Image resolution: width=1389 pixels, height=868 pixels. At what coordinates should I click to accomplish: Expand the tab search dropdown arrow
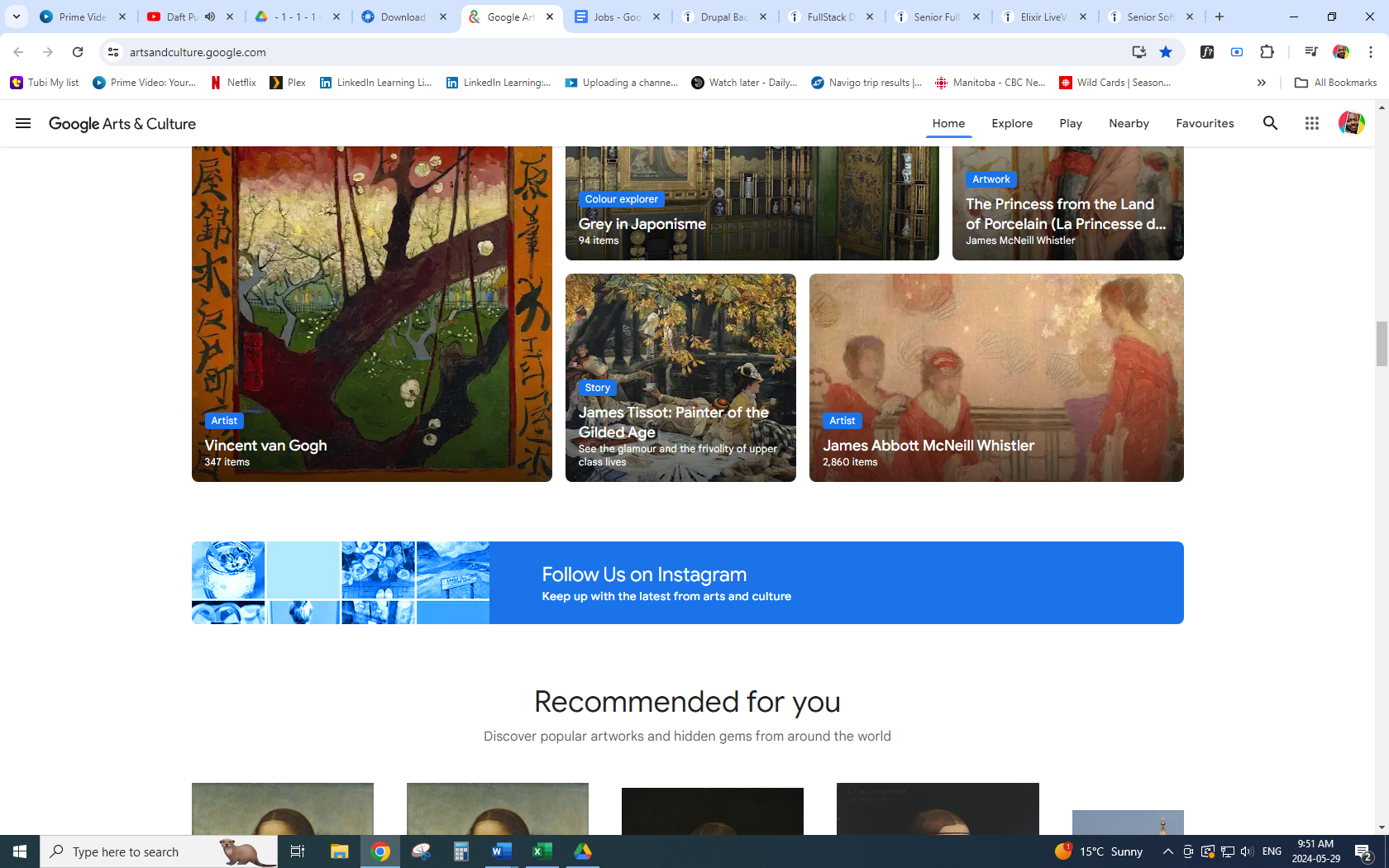[x=17, y=17]
